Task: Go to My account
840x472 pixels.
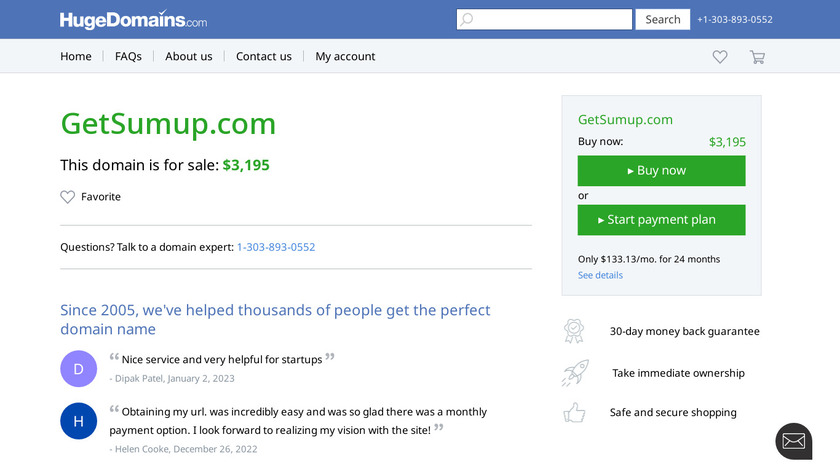Action: pos(345,57)
